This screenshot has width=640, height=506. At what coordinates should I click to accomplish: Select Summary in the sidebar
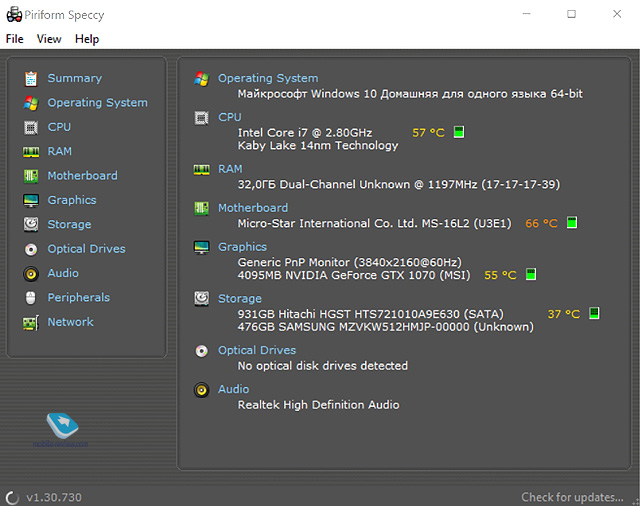[x=75, y=78]
